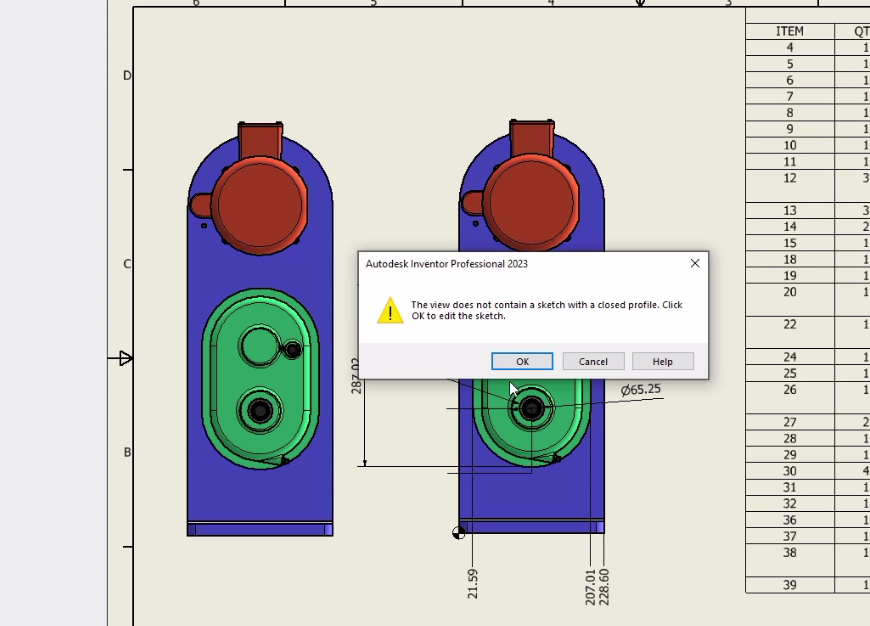870x626 pixels.
Task: Select the 287.02 vertical dimension
Action: click(x=356, y=376)
